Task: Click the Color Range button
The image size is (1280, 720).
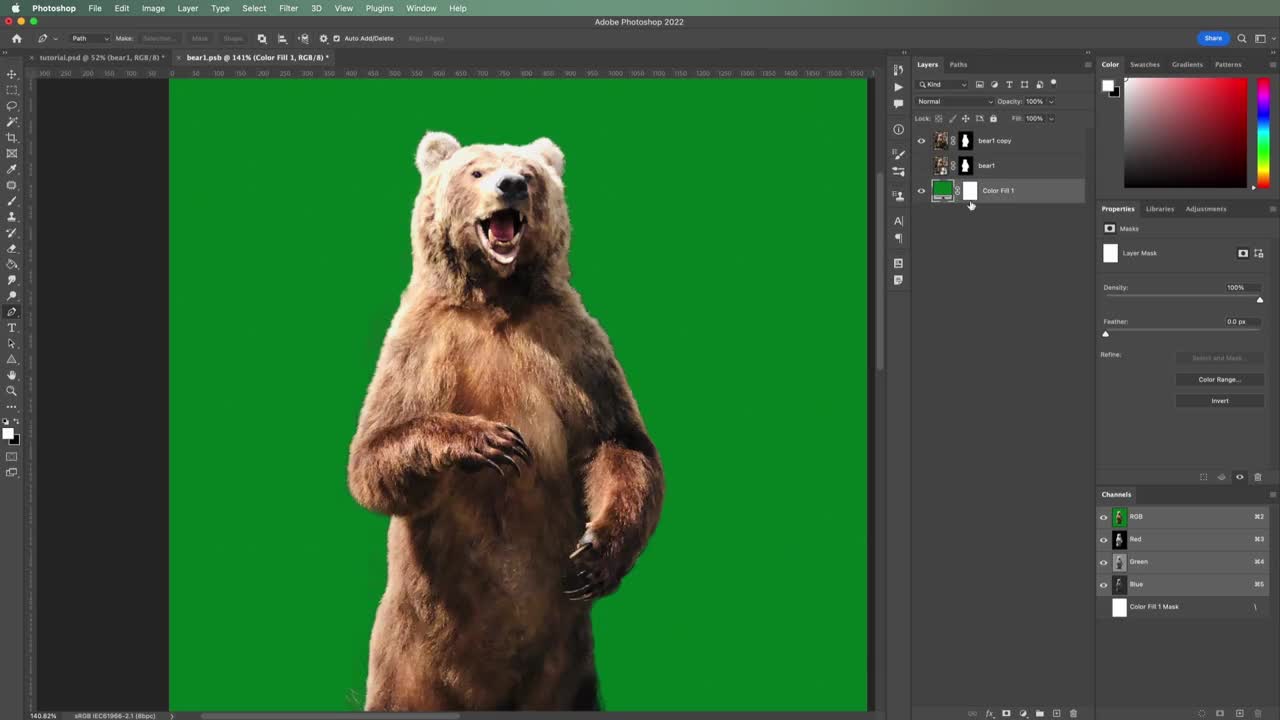Action: coord(1219,380)
